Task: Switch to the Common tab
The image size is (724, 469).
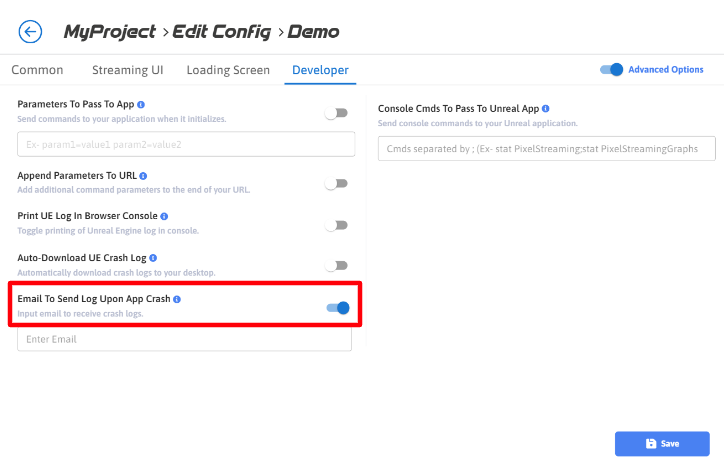Action: tap(37, 70)
